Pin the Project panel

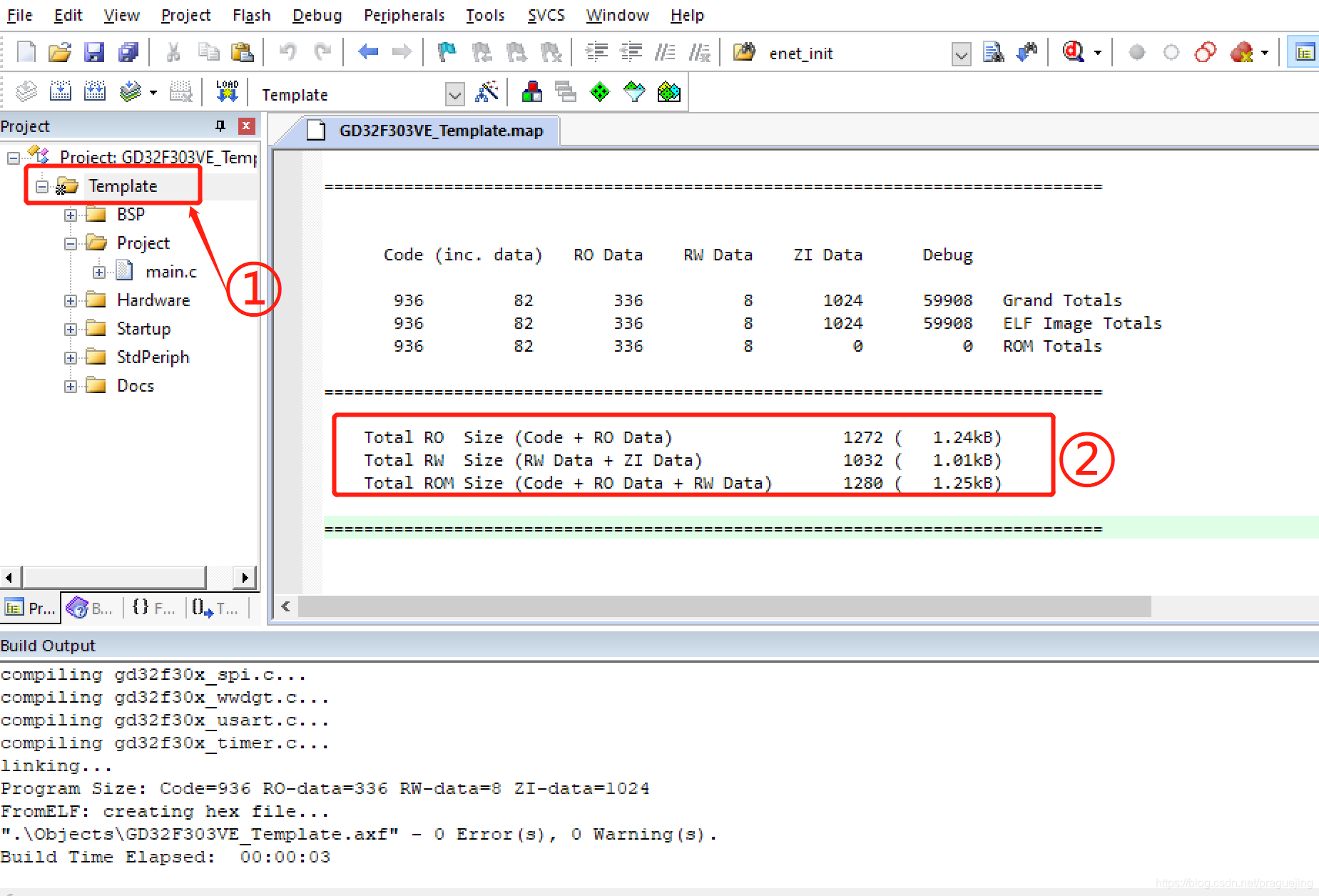pos(220,126)
